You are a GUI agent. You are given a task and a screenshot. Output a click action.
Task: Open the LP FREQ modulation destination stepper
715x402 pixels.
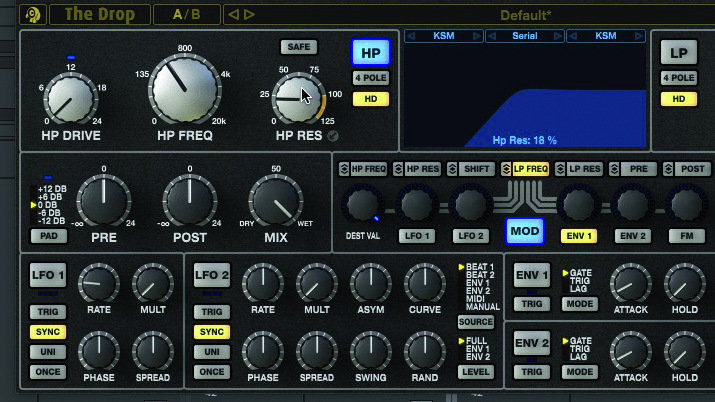(x=506, y=169)
